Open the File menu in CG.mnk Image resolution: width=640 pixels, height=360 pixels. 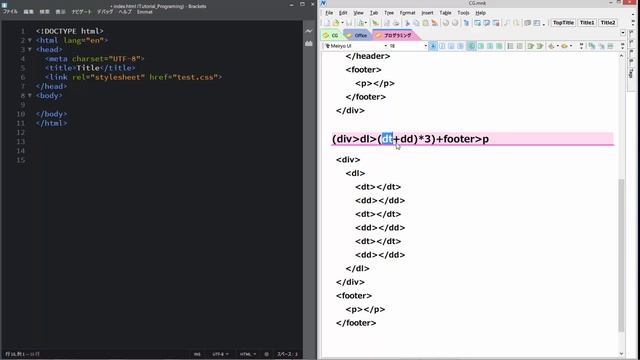(x=329, y=13)
